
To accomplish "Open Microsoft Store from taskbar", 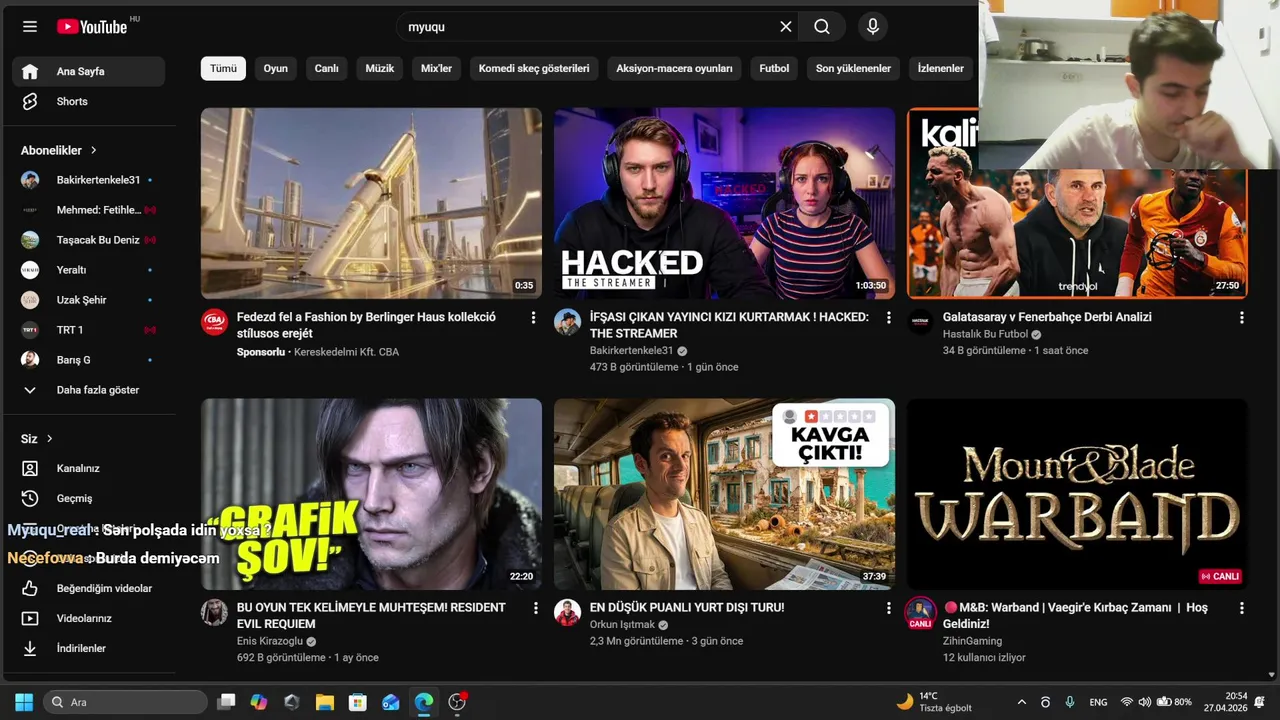I will pyautogui.click(x=358, y=702).
